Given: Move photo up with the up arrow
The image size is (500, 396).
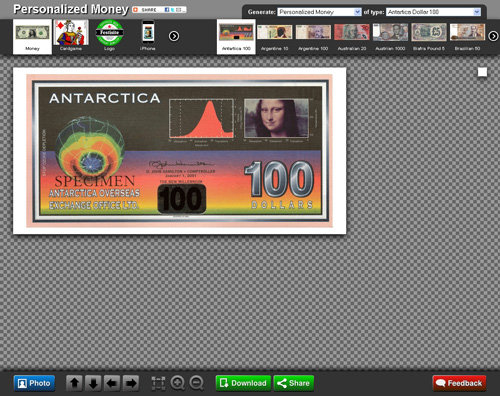Looking at the screenshot, I should click(x=74, y=383).
